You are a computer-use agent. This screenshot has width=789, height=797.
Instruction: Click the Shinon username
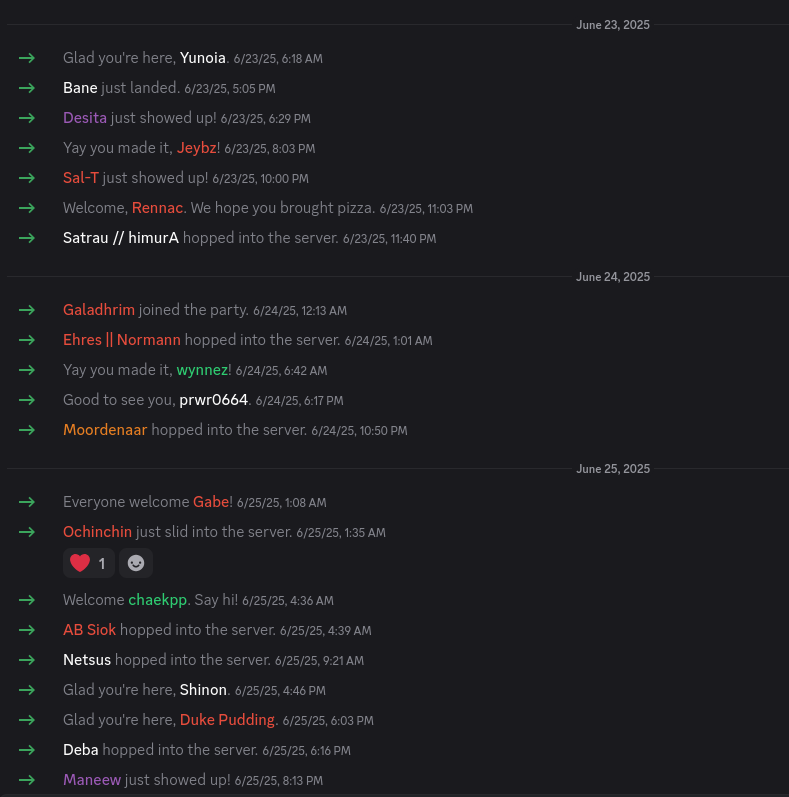pos(203,690)
